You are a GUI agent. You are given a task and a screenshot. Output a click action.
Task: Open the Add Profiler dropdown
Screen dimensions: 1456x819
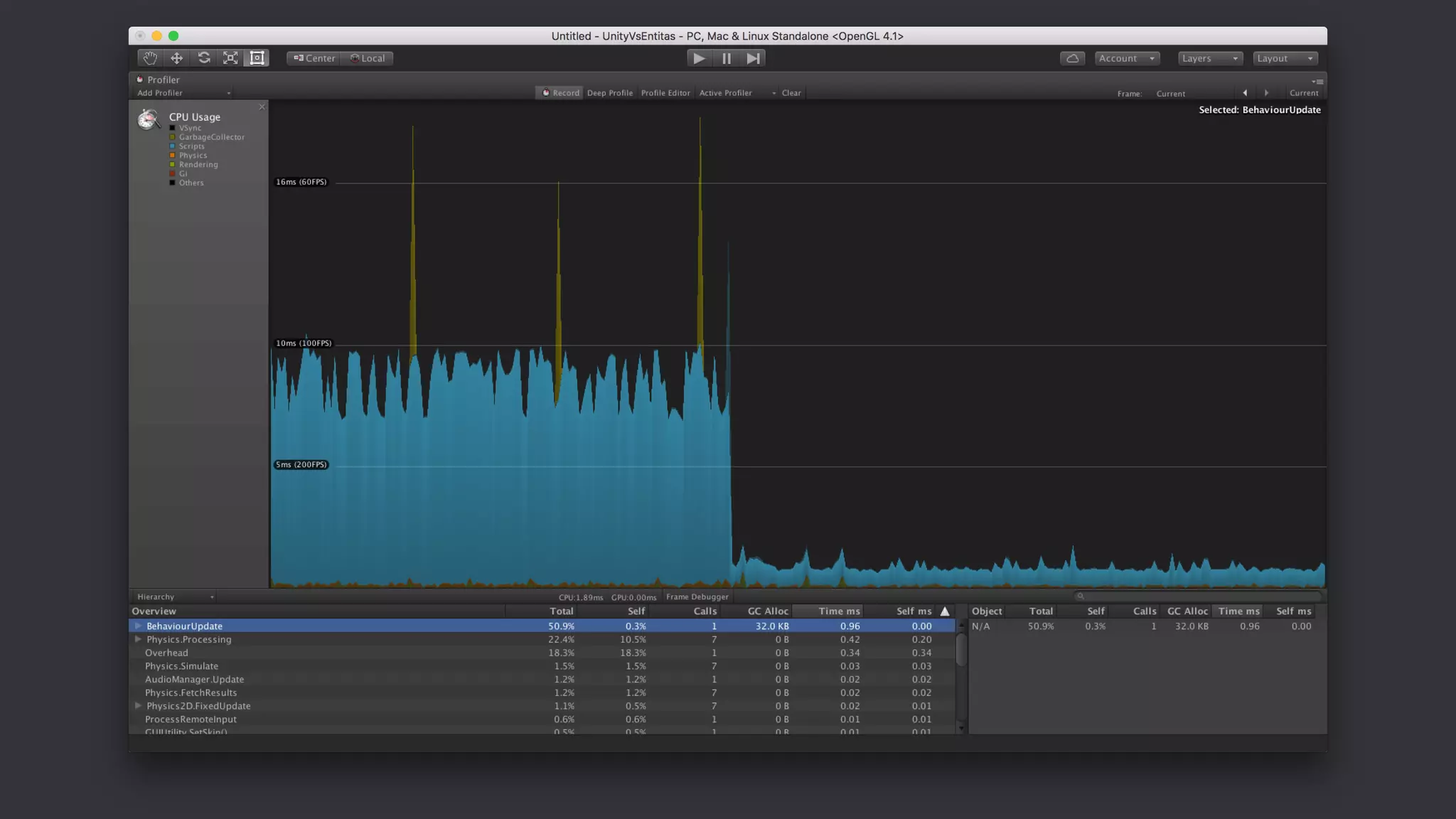tap(183, 93)
